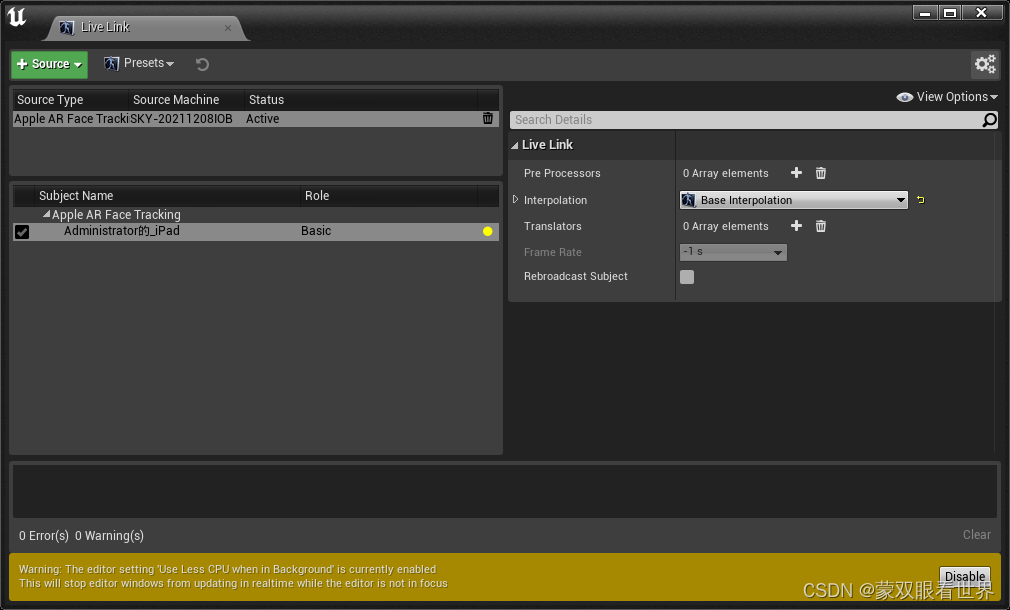Click the SKY-20211208IOB machine name
The height and width of the screenshot is (610, 1010).
181,119
